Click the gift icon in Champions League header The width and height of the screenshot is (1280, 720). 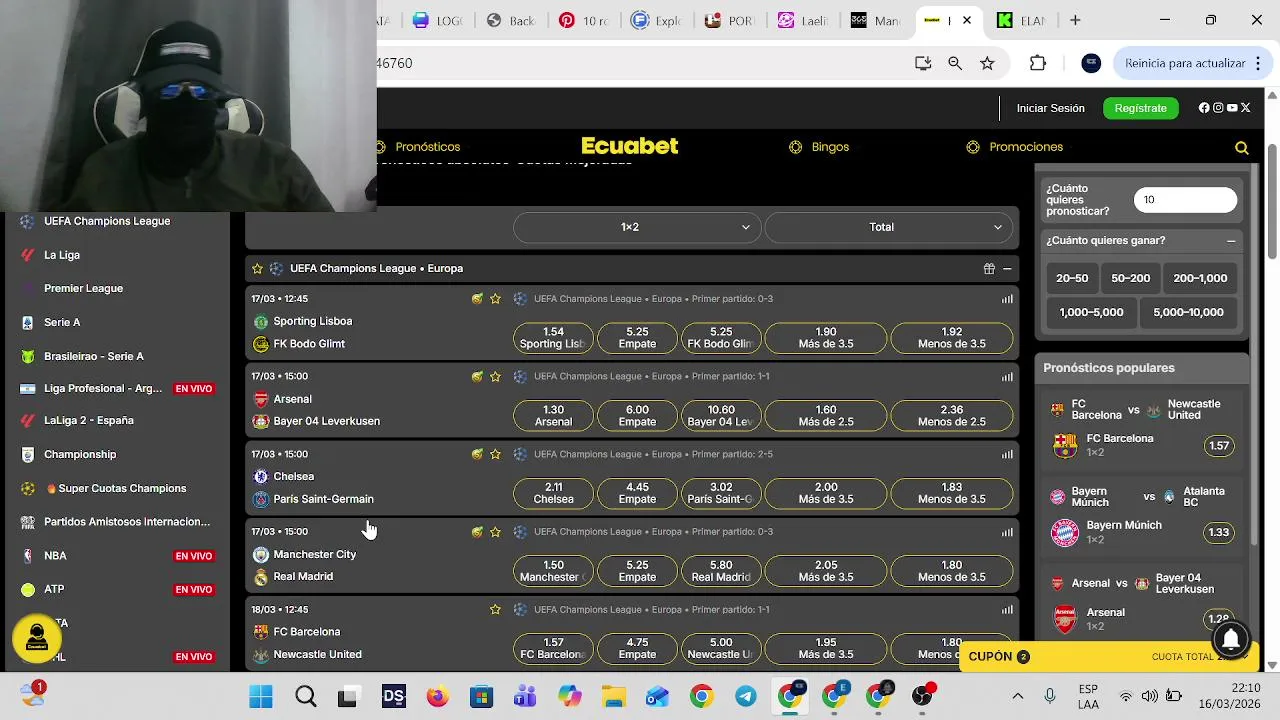click(989, 269)
